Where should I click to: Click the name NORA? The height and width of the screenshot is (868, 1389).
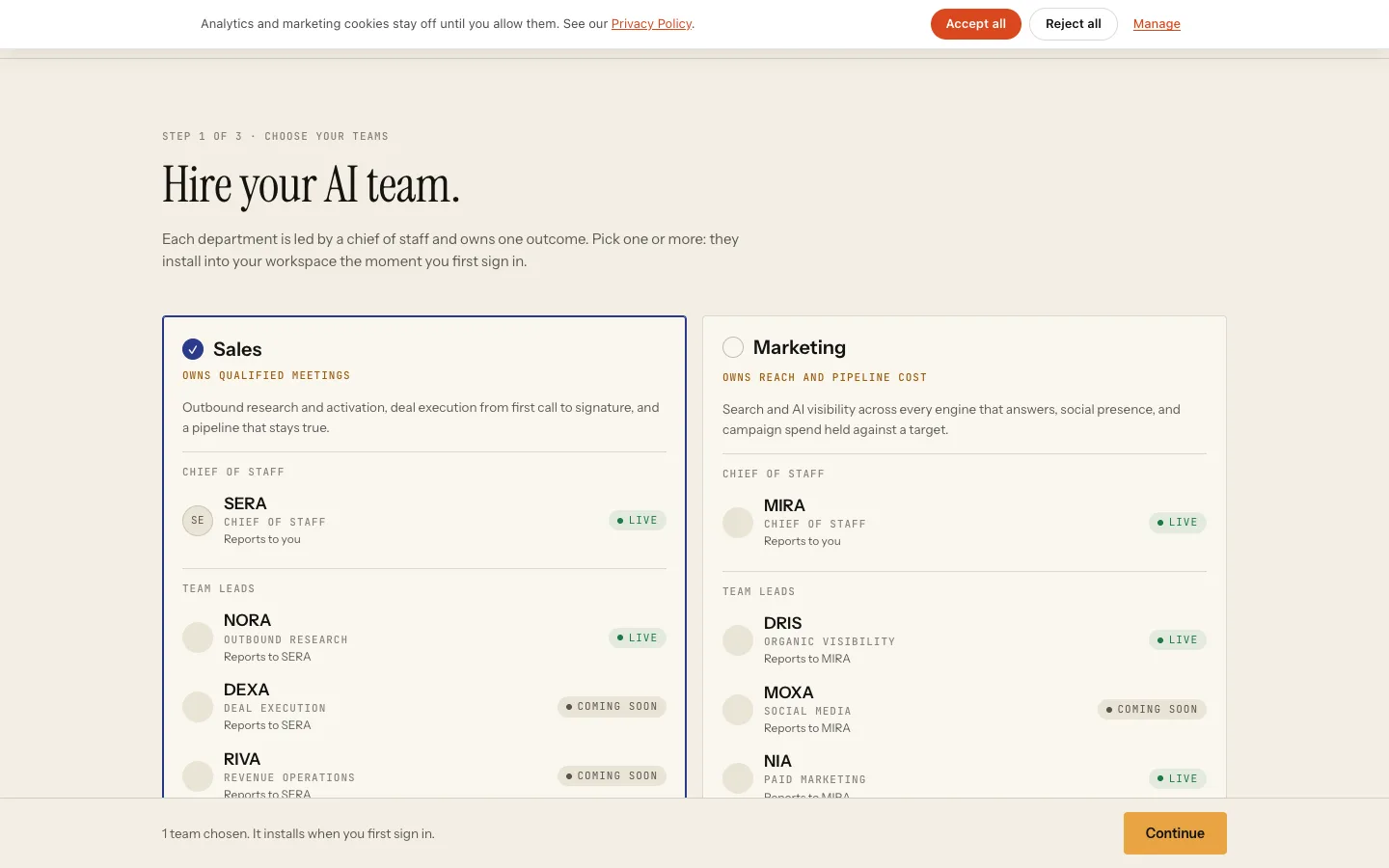click(247, 620)
